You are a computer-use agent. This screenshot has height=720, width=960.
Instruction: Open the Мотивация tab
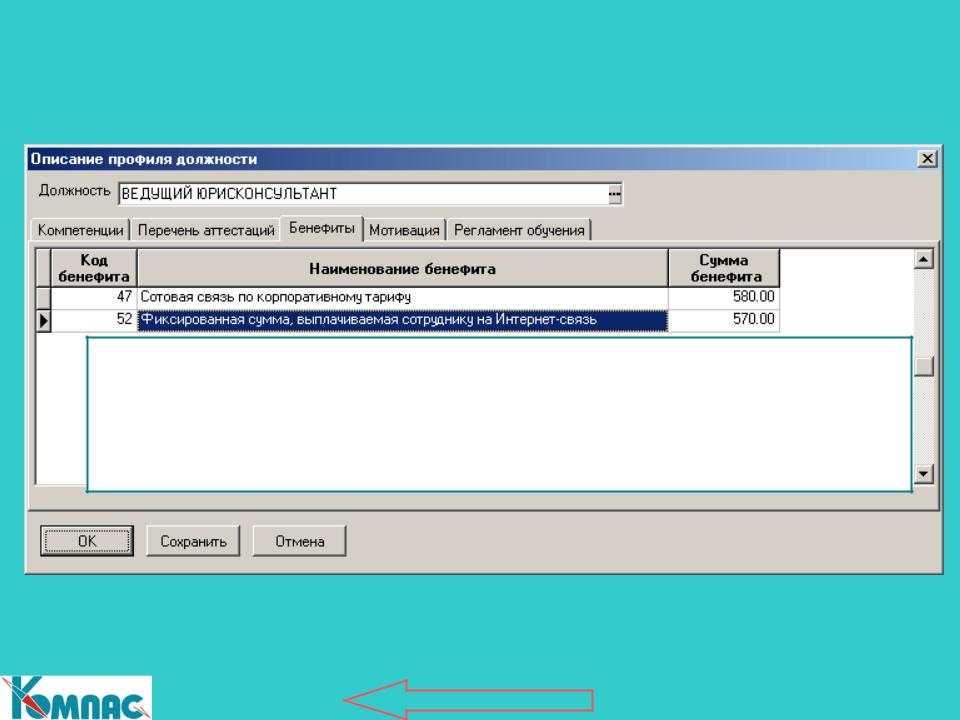404,230
